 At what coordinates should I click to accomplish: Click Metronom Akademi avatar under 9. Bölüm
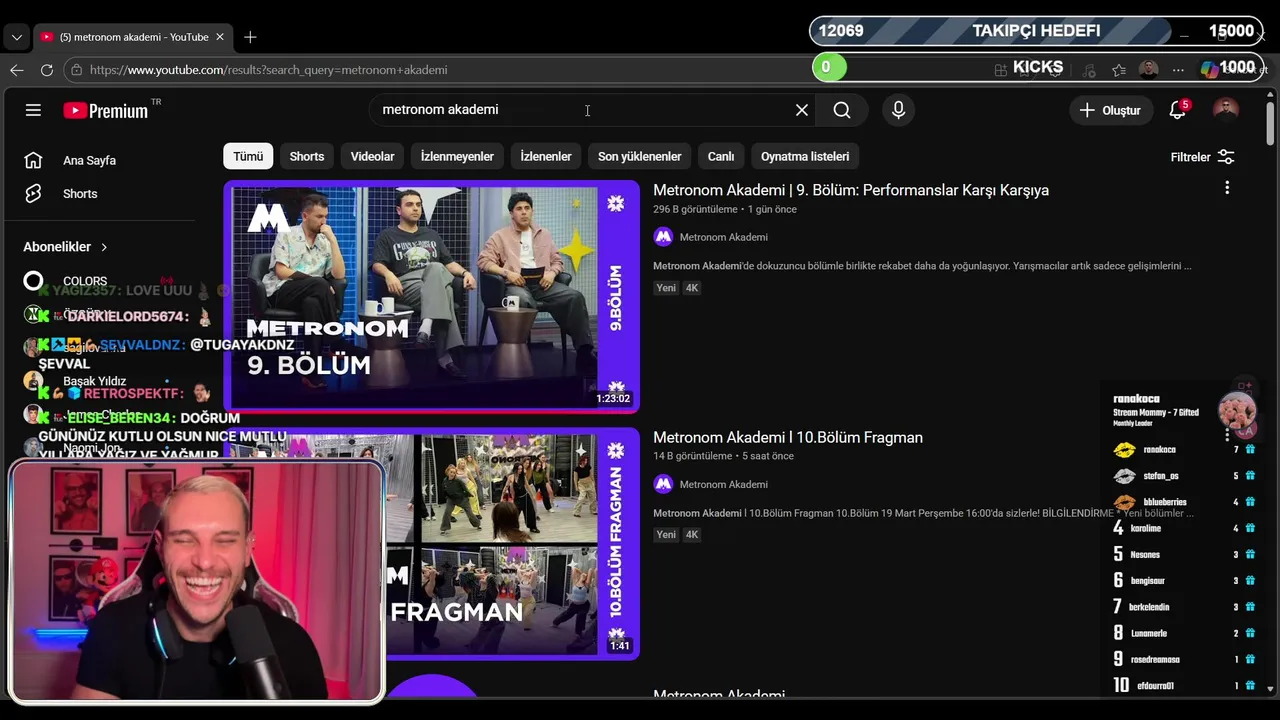point(663,237)
